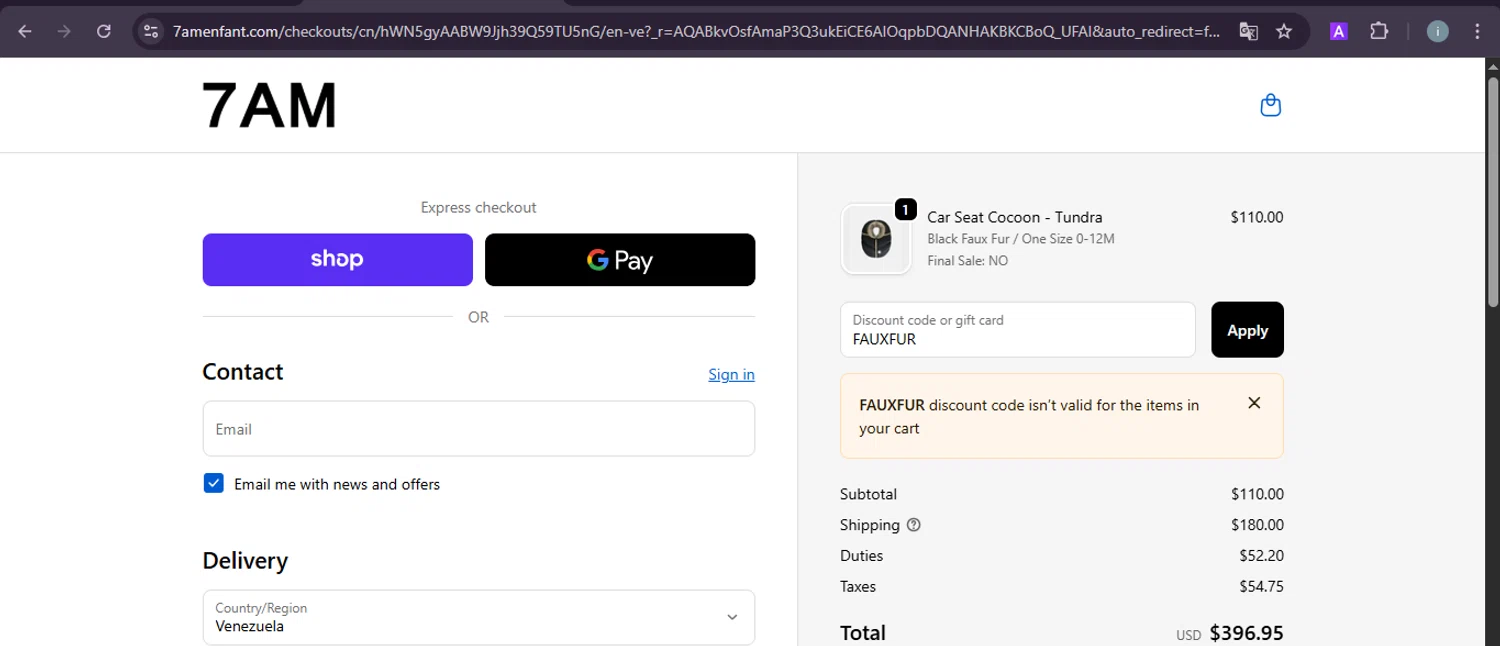Click the Taxes $54.75 value
This screenshot has width=1500, height=646.
click(x=1261, y=587)
